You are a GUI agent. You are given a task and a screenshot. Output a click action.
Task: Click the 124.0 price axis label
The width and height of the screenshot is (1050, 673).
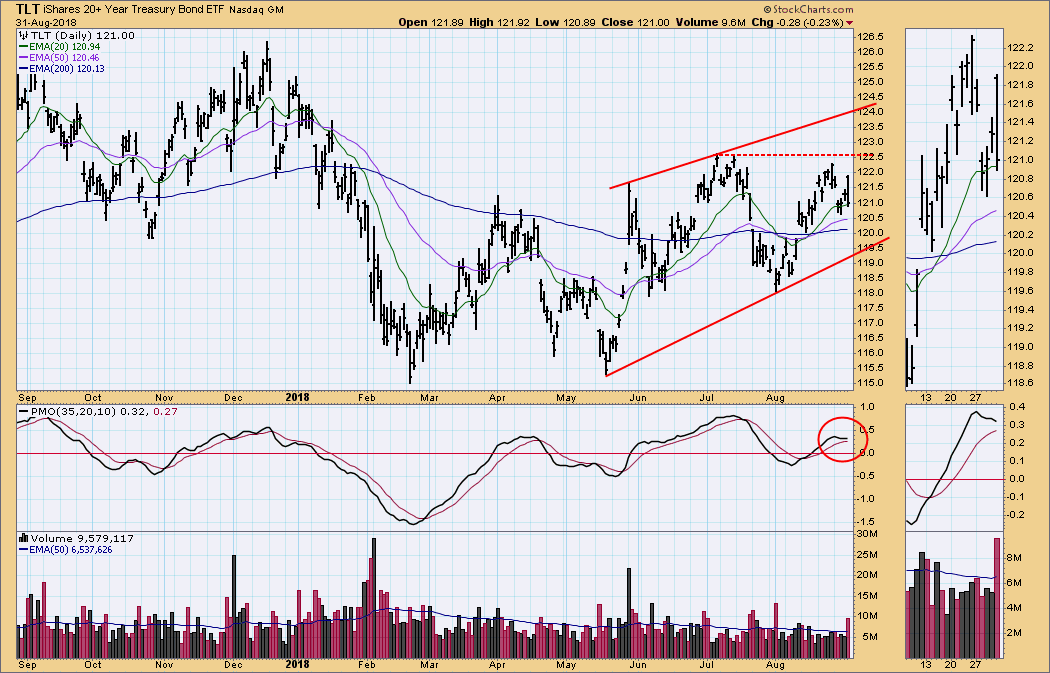(x=871, y=112)
